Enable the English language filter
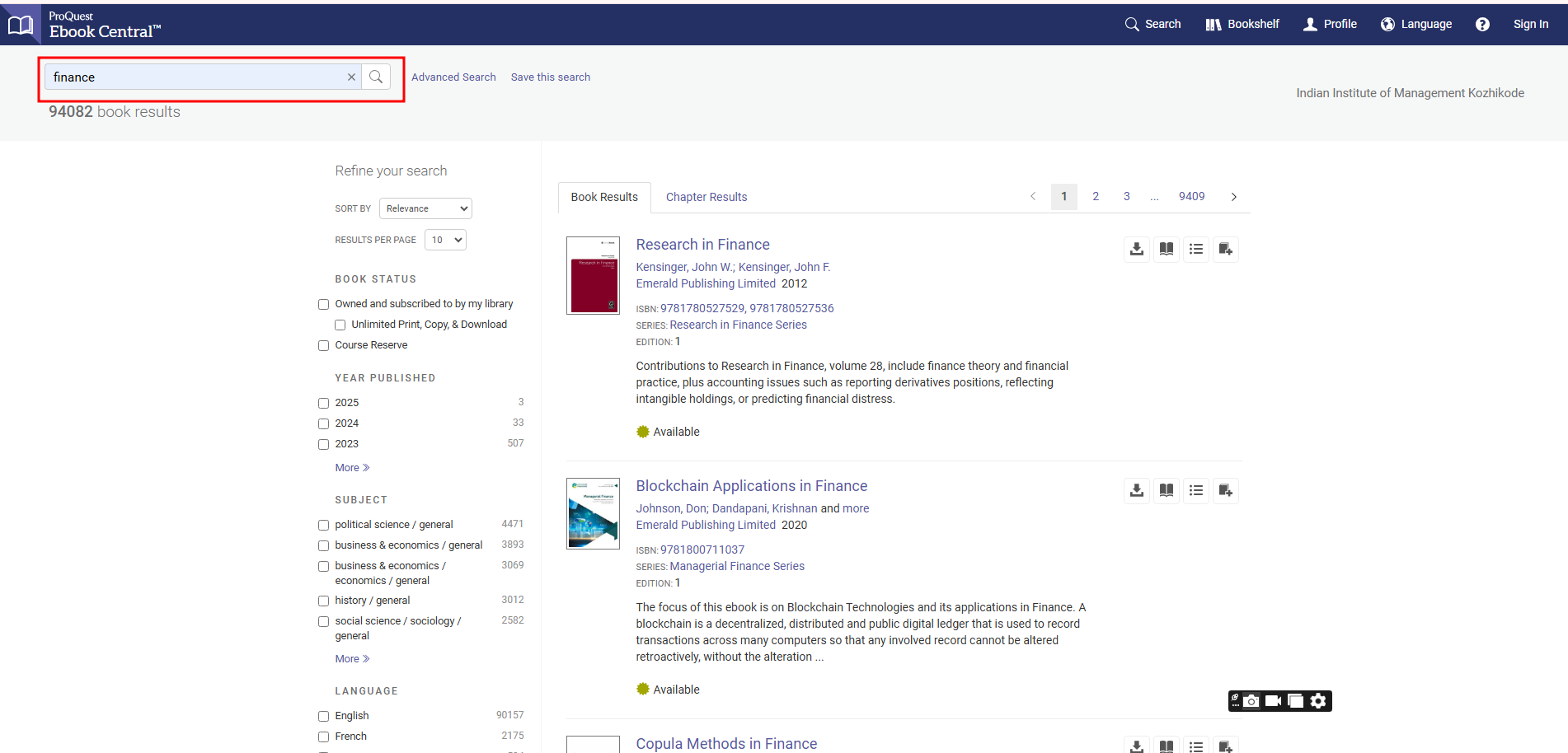The width and height of the screenshot is (1568, 753). pyautogui.click(x=324, y=717)
